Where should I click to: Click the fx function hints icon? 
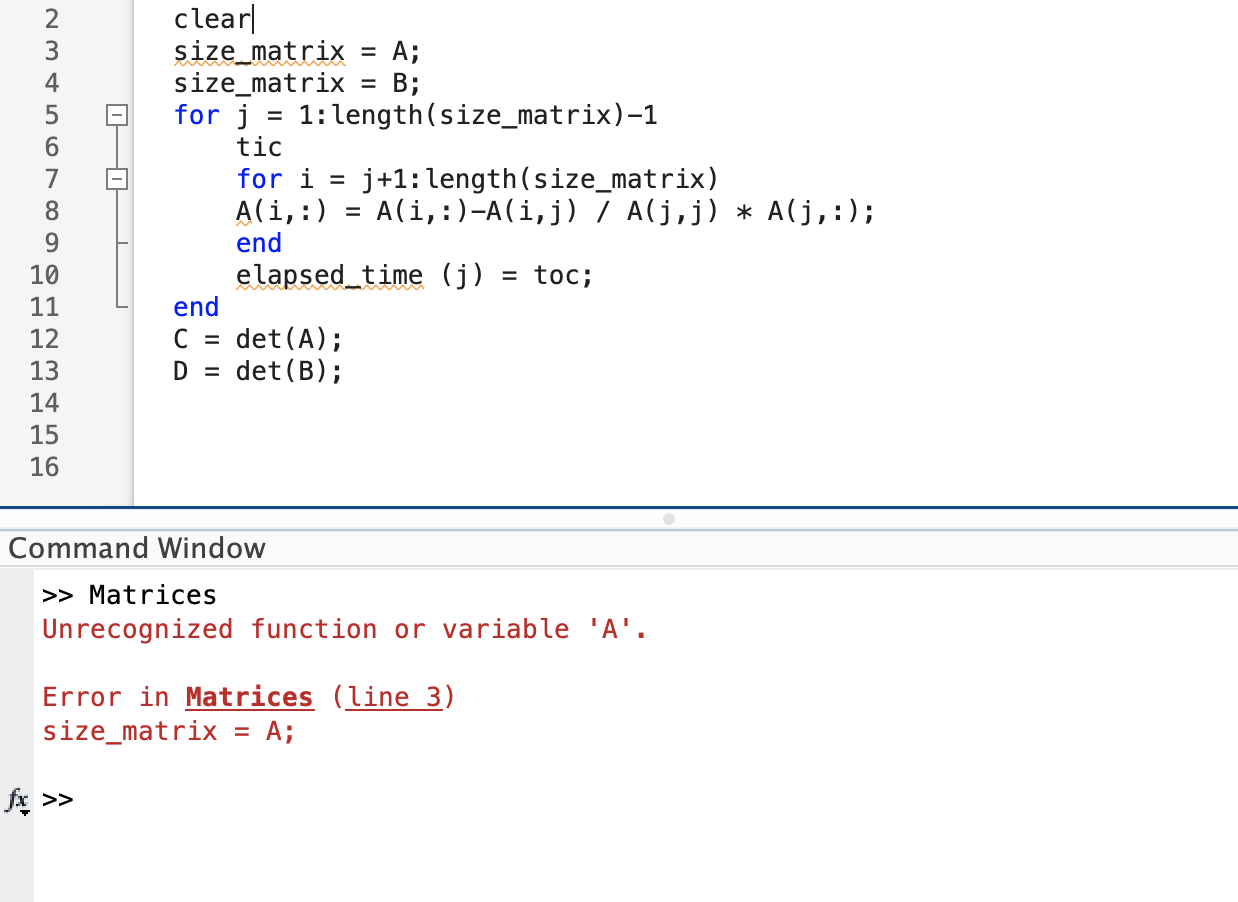point(17,801)
